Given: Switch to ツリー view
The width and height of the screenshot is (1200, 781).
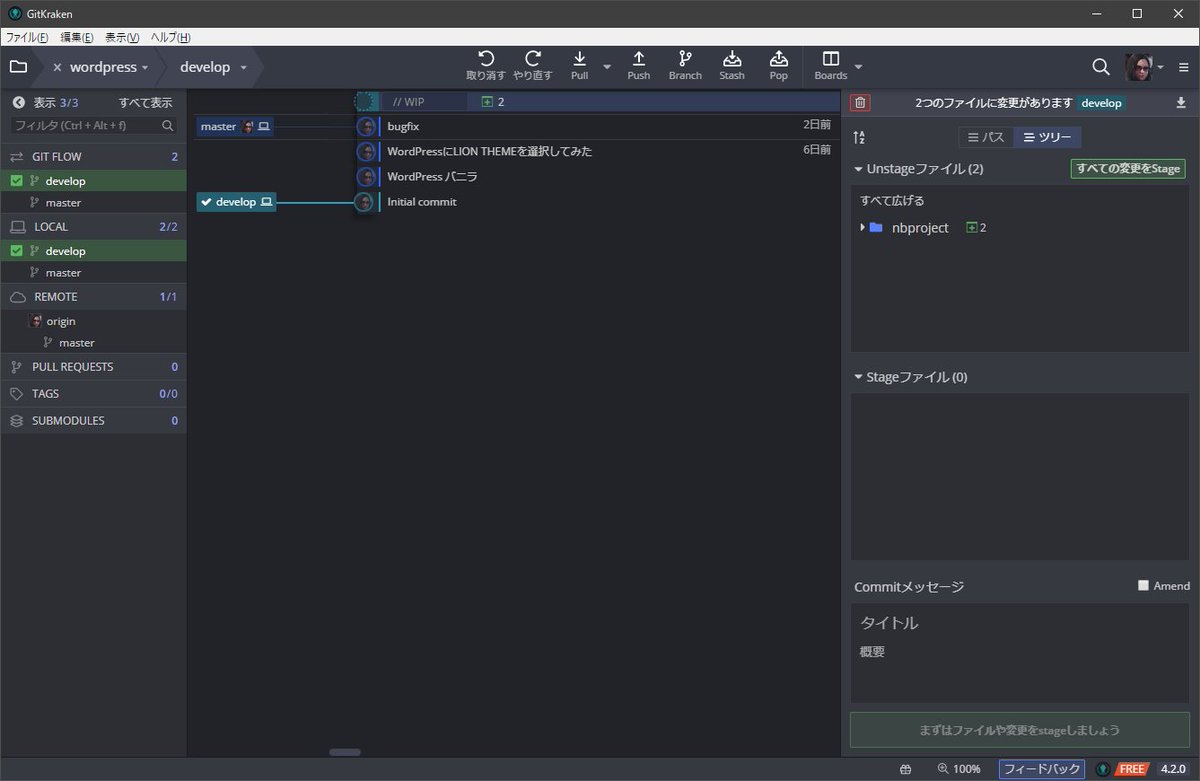Looking at the screenshot, I should [x=1047, y=138].
